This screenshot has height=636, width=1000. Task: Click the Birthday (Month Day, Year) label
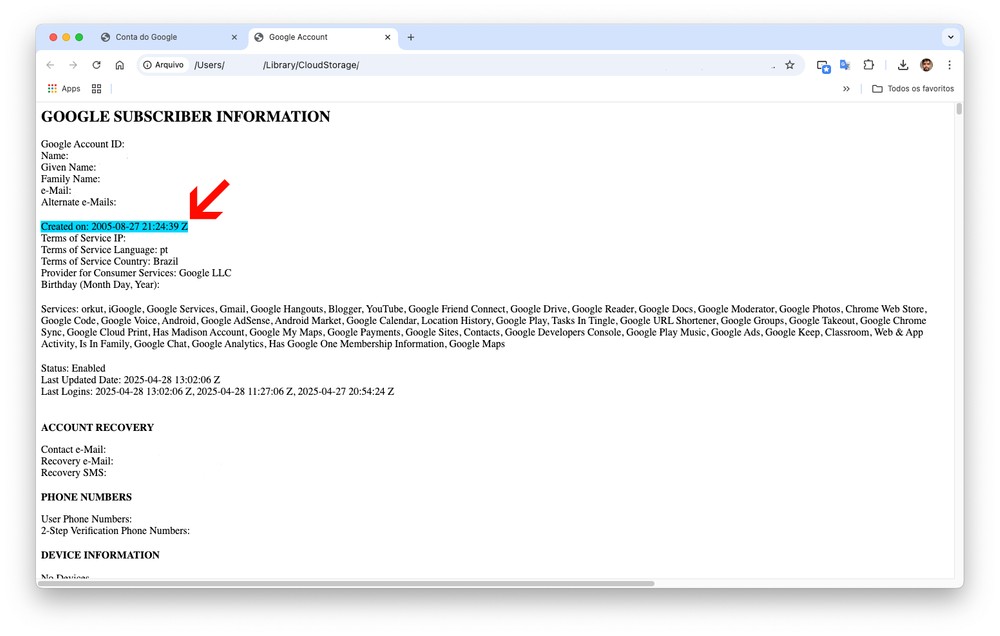tap(100, 285)
